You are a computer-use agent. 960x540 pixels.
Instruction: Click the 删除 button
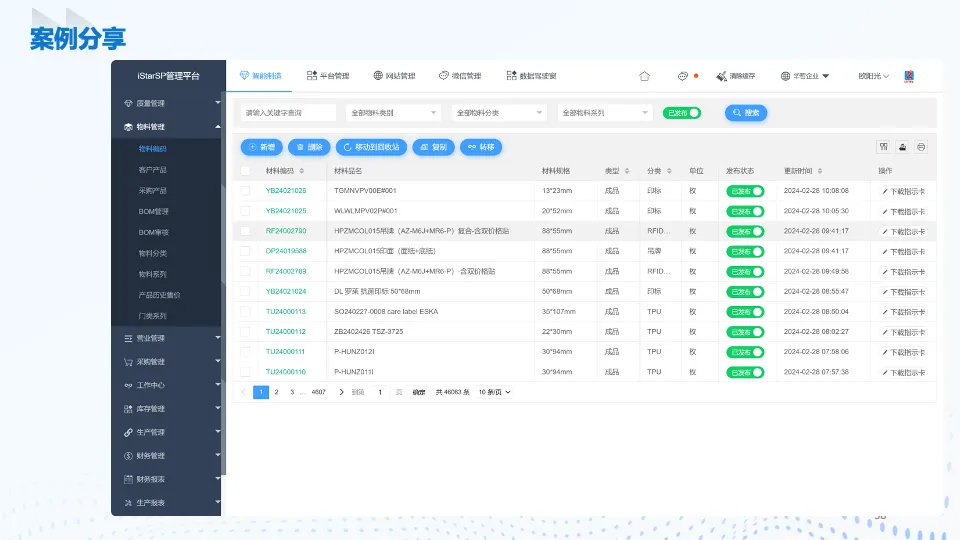[x=309, y=147]
